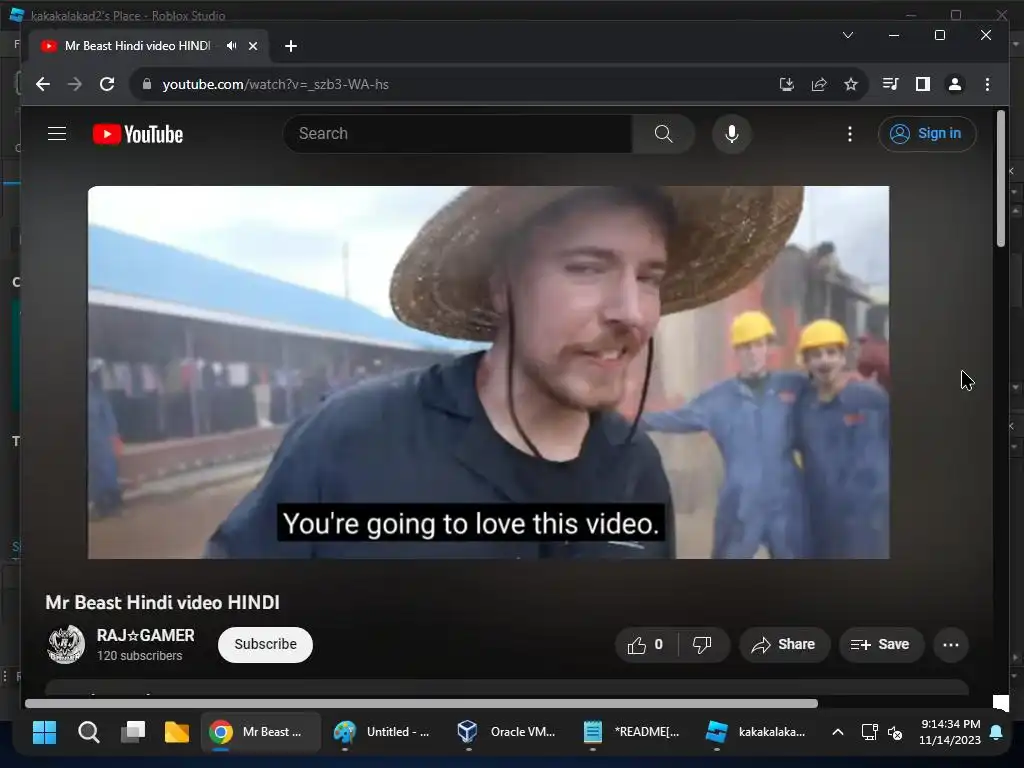Click the horizontal page scrollbar
Viewport: 1024px width, 768px height.
(421, 703)
